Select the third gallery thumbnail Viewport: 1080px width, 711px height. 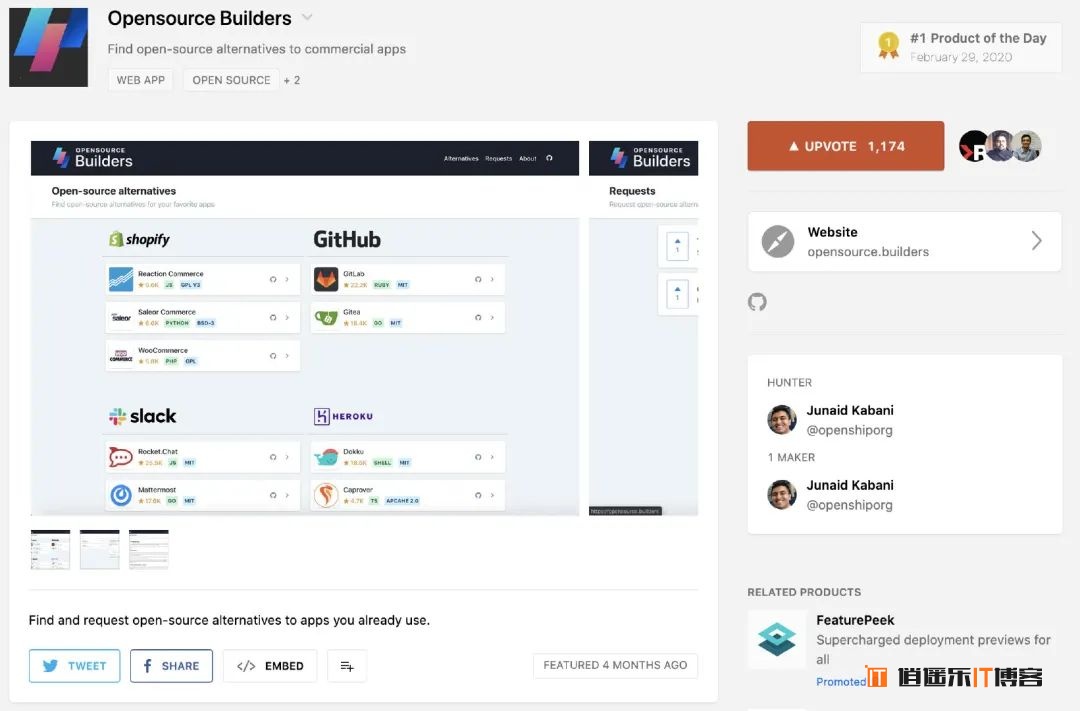(148, 549)
